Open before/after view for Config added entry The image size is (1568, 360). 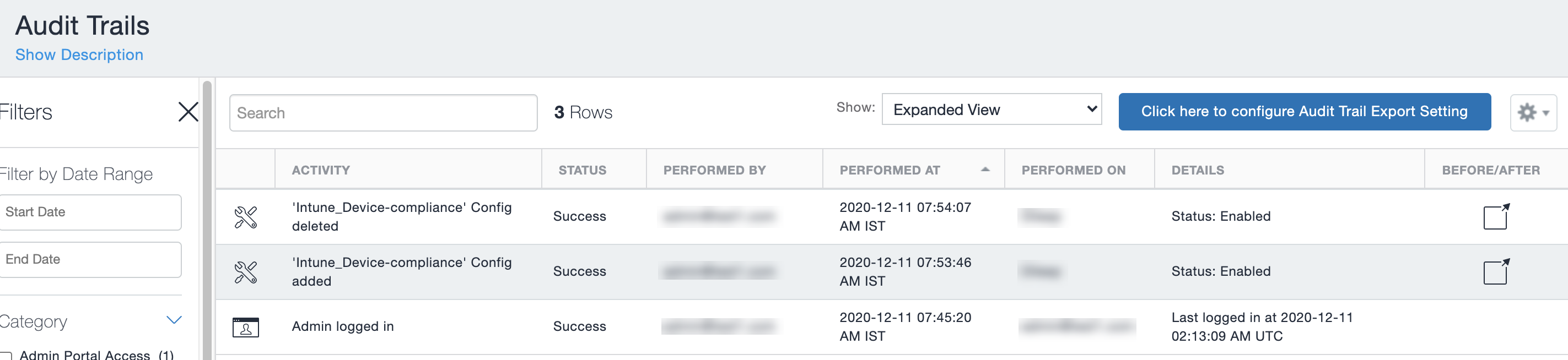pos(1495,271)
